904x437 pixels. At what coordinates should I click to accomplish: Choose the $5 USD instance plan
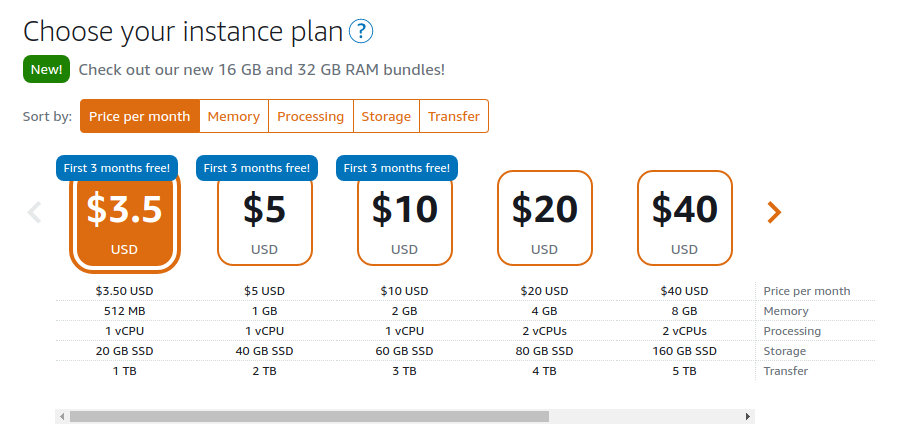[x=265, y=221]
